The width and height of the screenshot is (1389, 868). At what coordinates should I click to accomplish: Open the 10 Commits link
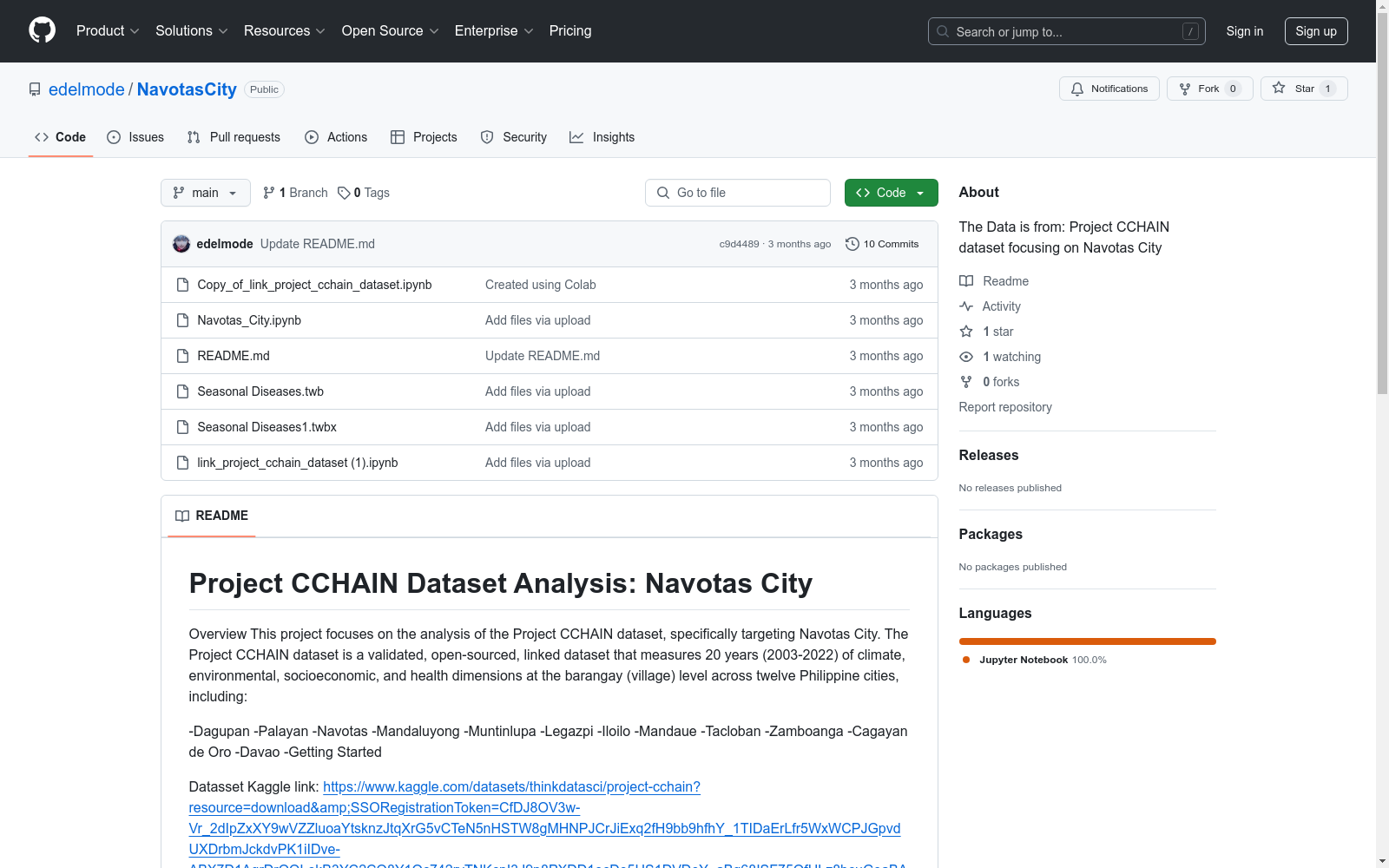(x=882, y=244)
